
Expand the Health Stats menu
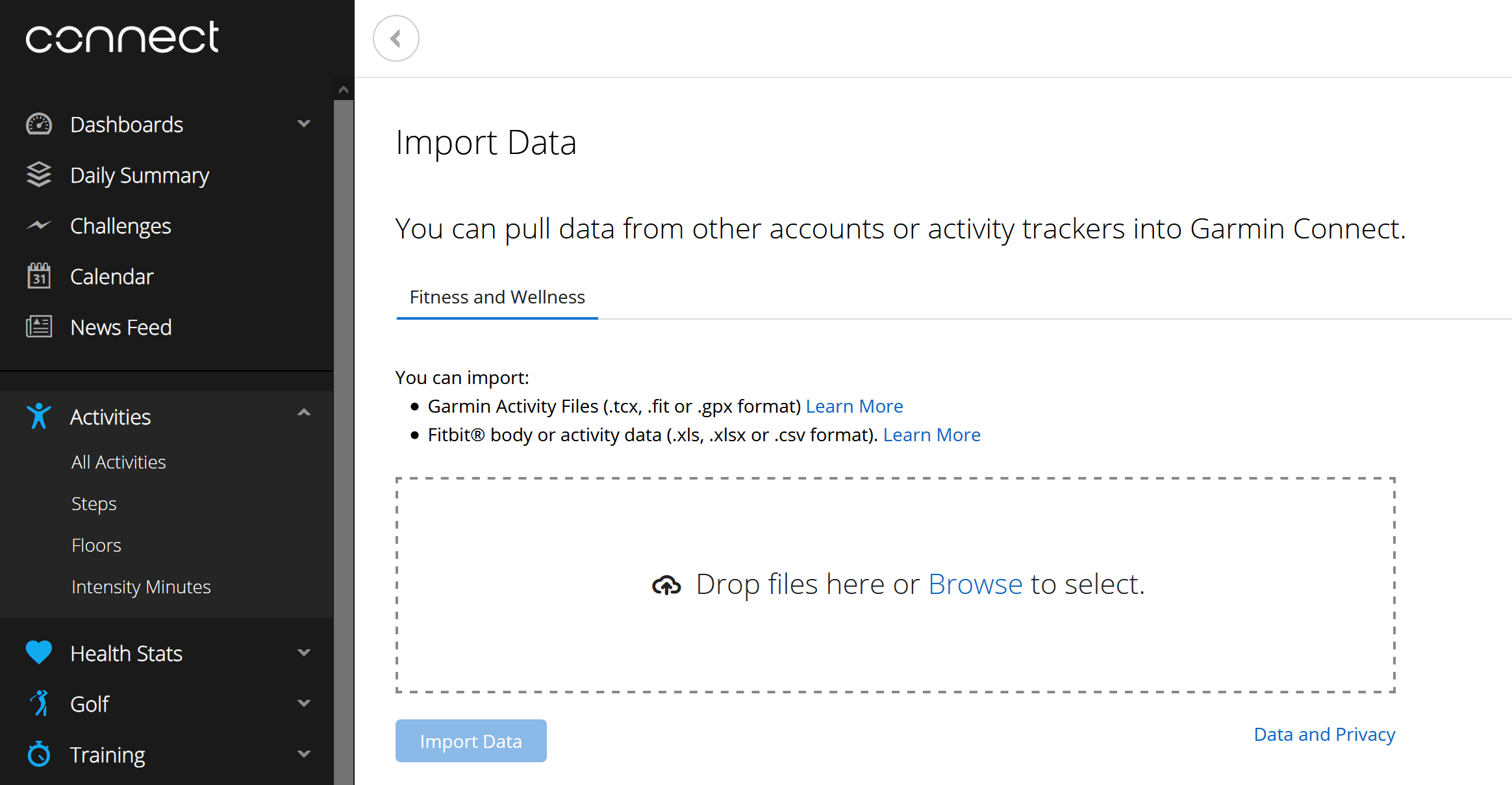[303, 652]
